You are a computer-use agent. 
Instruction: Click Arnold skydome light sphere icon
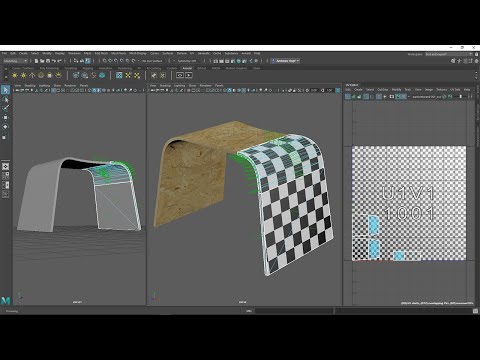[x=41, y=76]
